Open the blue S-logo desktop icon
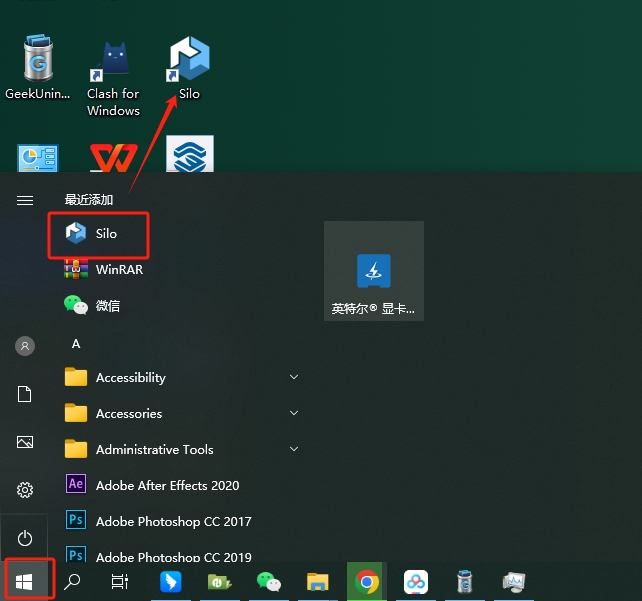Screen dimensions: 642x601 [x=190, y=154]
